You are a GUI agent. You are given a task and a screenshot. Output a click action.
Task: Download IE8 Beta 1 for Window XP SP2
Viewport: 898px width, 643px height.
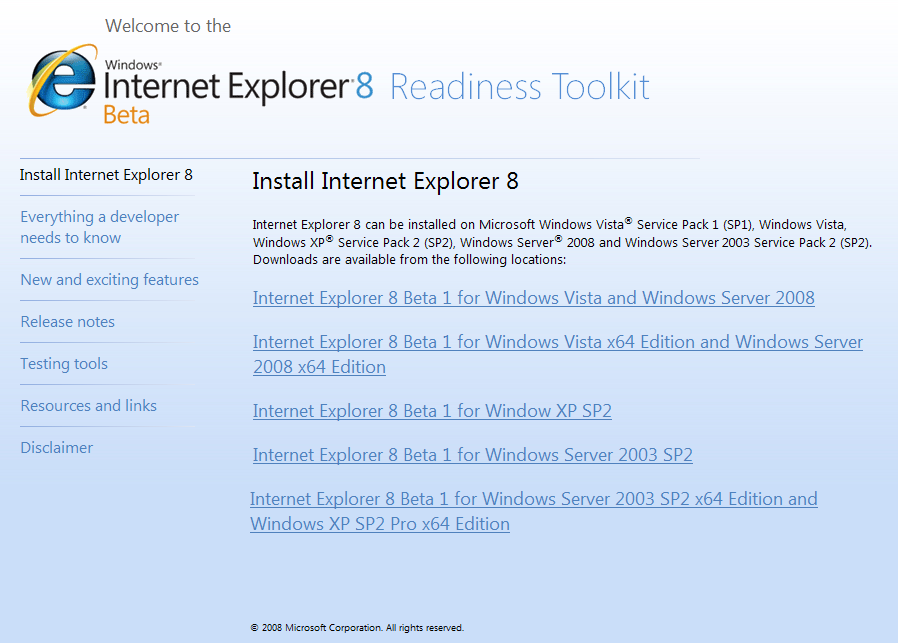click(432, 411)
